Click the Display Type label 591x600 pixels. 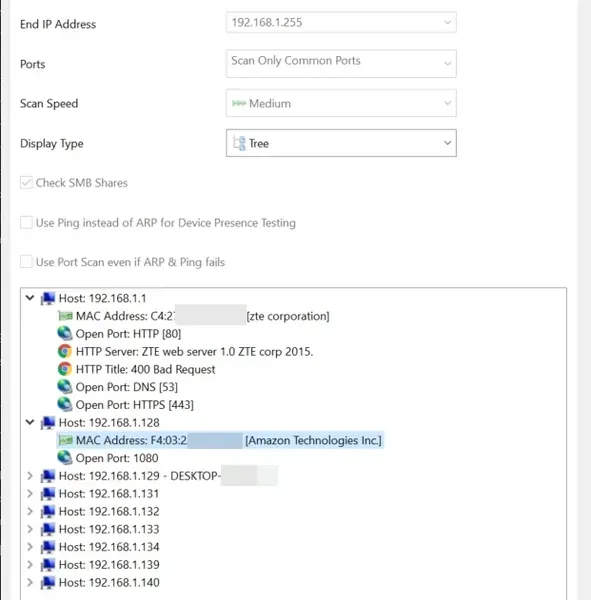pos(52,143)
